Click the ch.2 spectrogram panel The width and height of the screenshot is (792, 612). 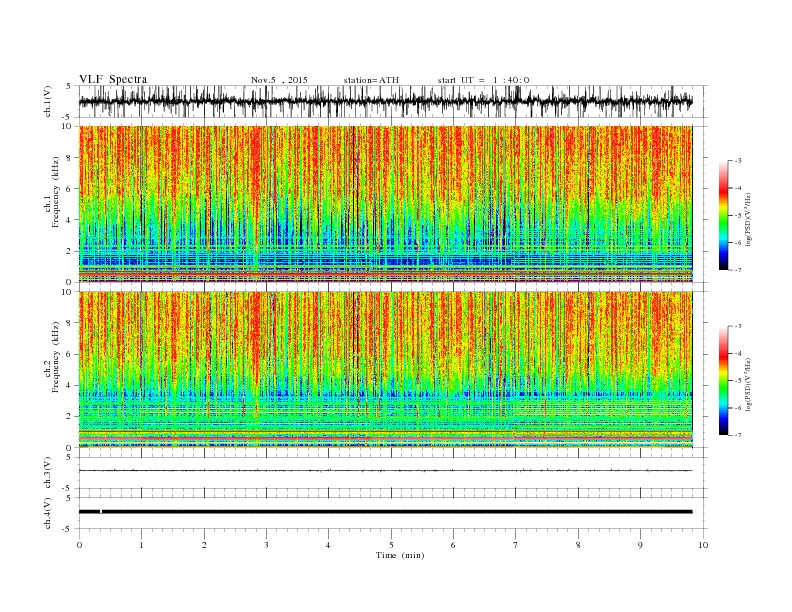tap(386, 369)
